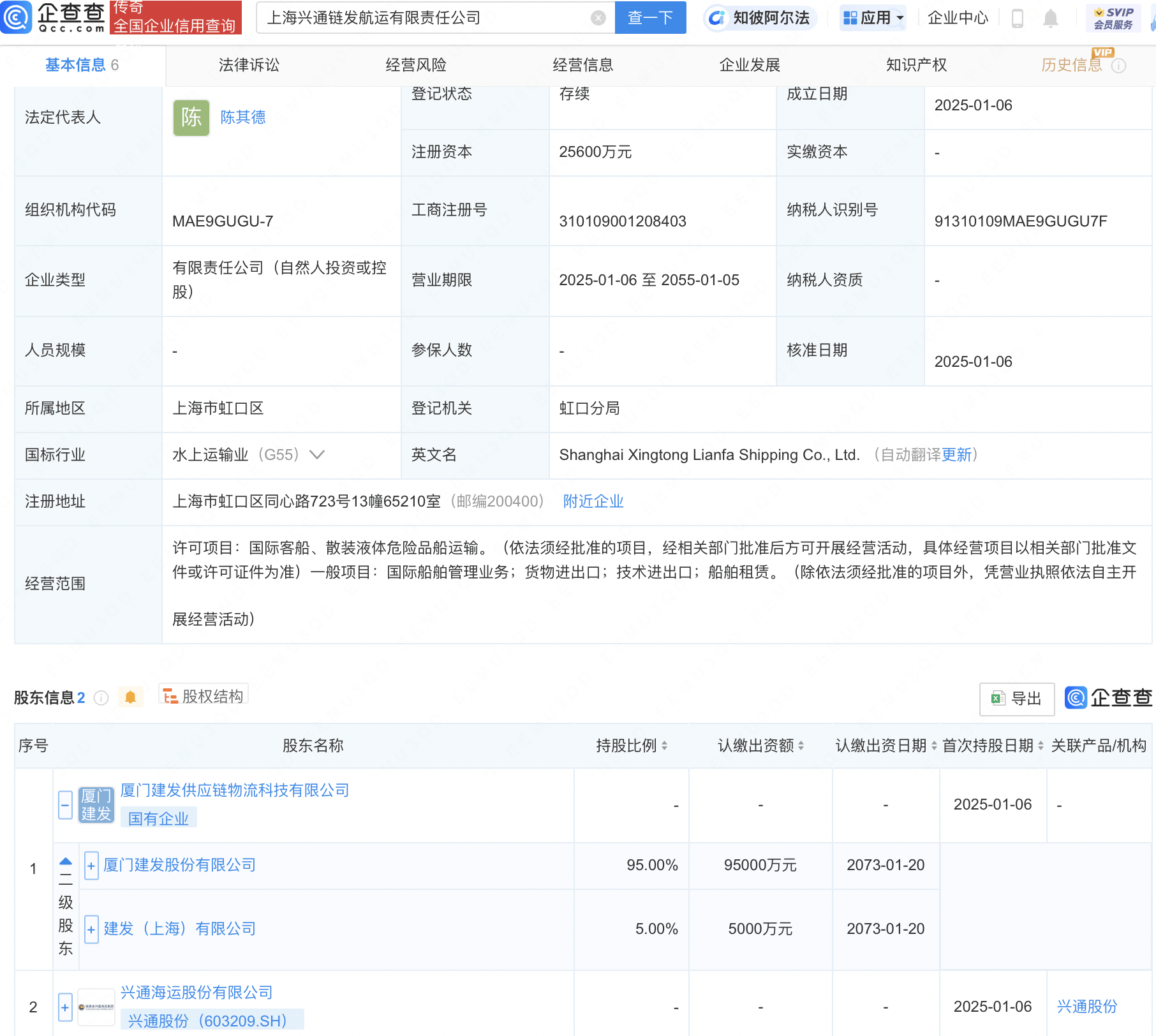Viewport: 1156px width, 1036px height.
Task: Open 厦门建发供应链物流科技有限公司 link
Action: click(x=235, y=790)
